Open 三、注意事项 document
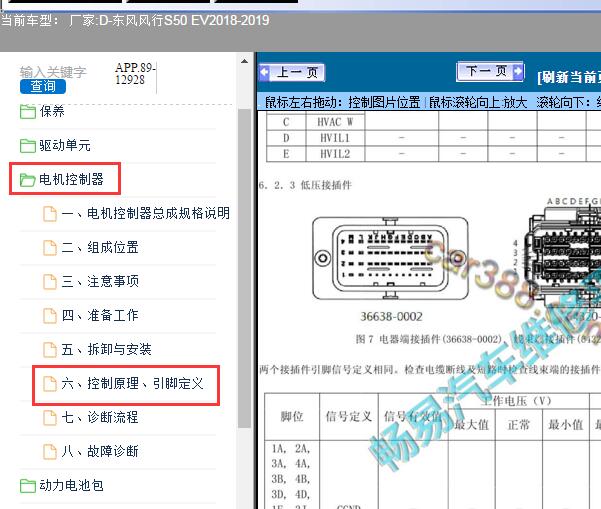The height and width of the screenshot is (509, 601). point(100,281)
